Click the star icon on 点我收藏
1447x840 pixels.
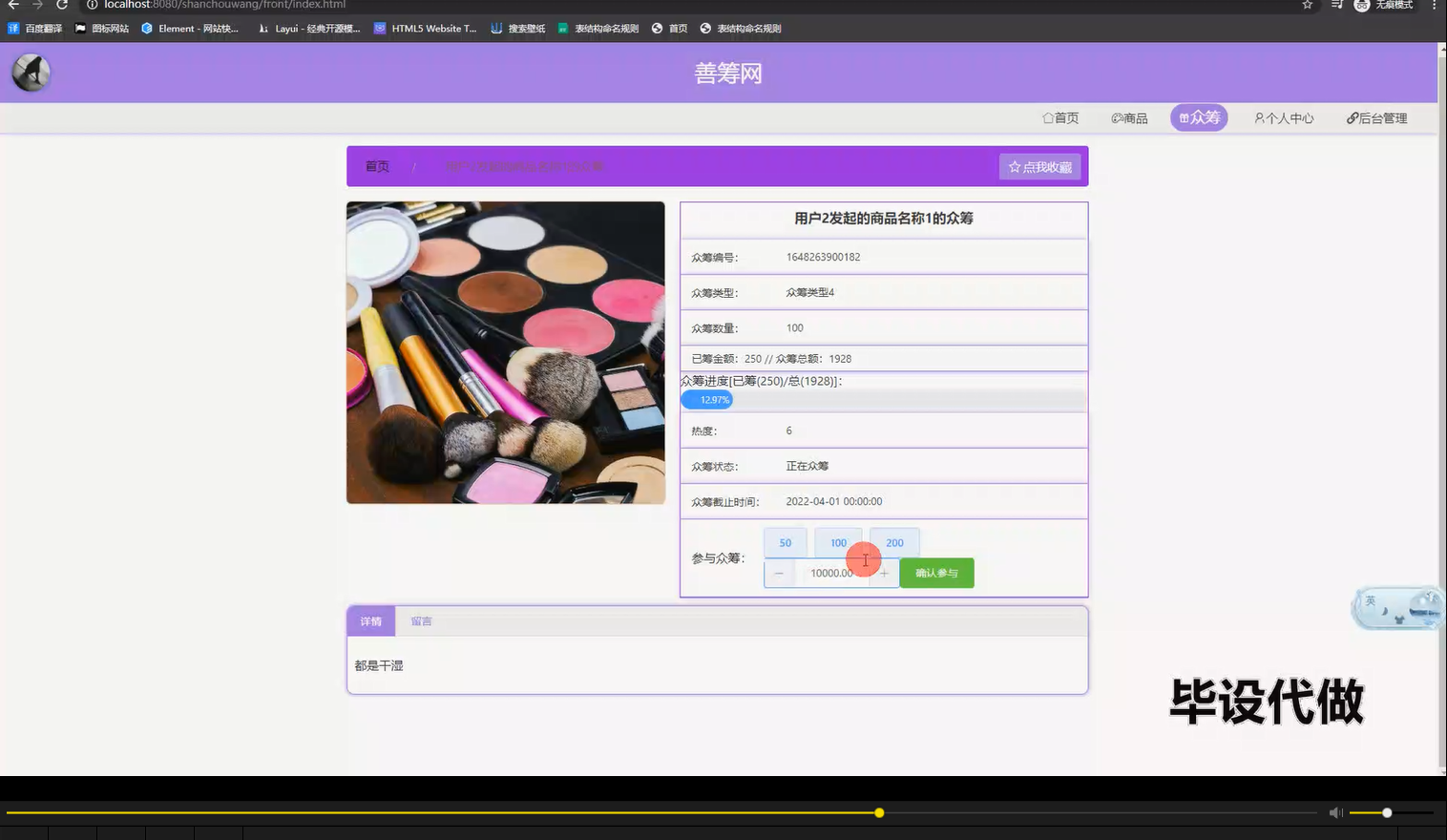[1014, 166]
